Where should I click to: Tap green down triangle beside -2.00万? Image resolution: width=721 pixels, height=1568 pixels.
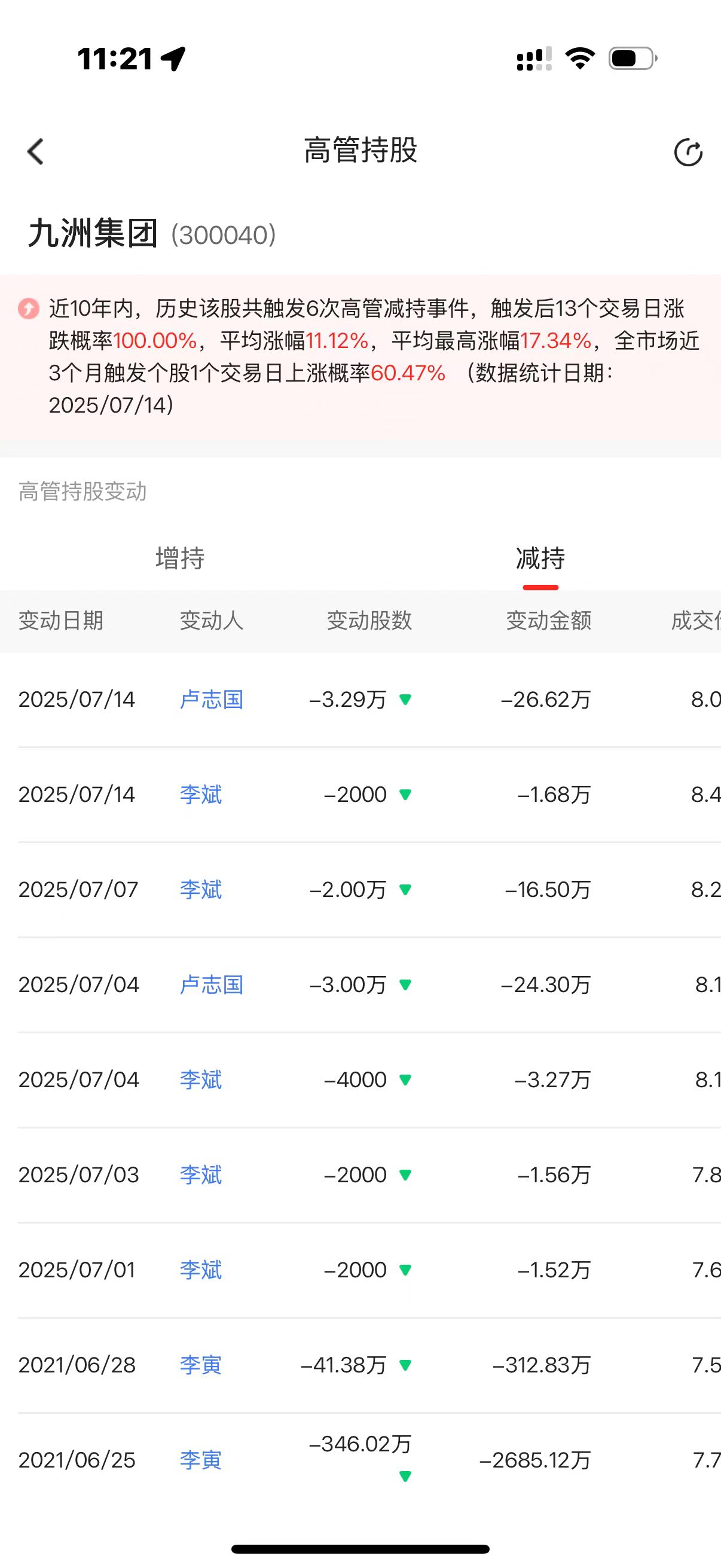coord(405,890)
